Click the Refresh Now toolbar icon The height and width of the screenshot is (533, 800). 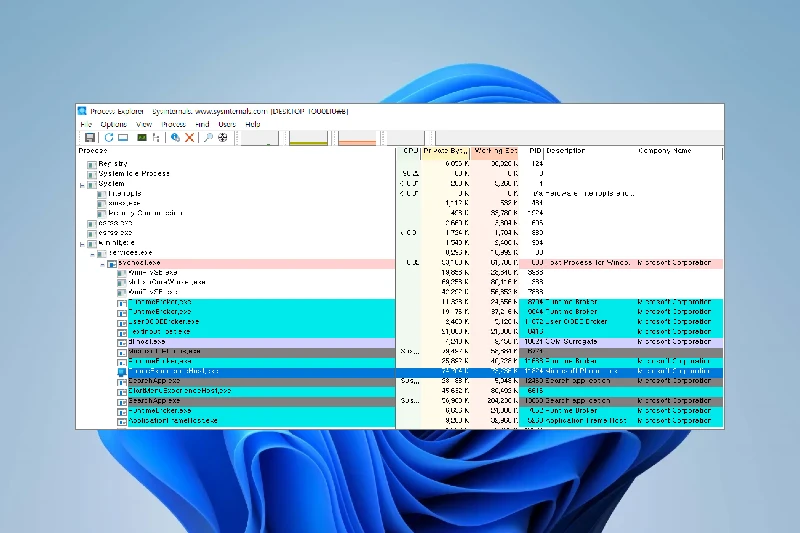[109, 138]
